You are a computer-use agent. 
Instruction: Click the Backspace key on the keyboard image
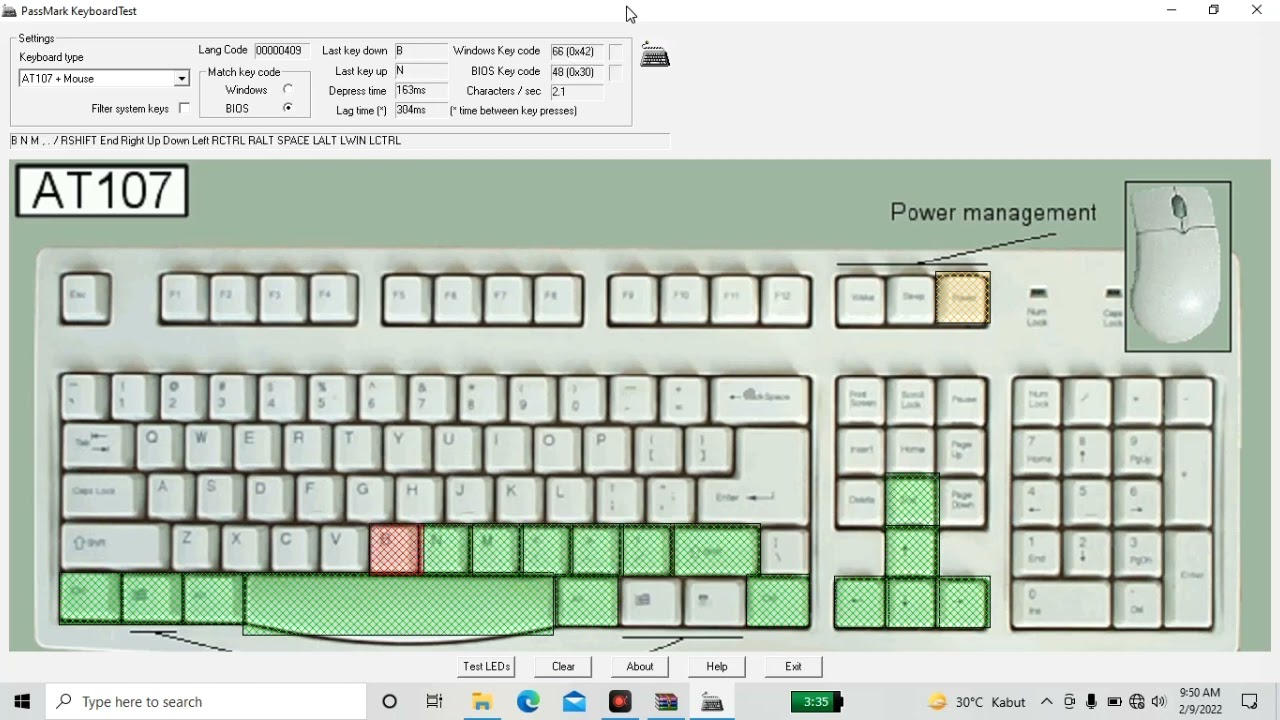pos(761,399)
